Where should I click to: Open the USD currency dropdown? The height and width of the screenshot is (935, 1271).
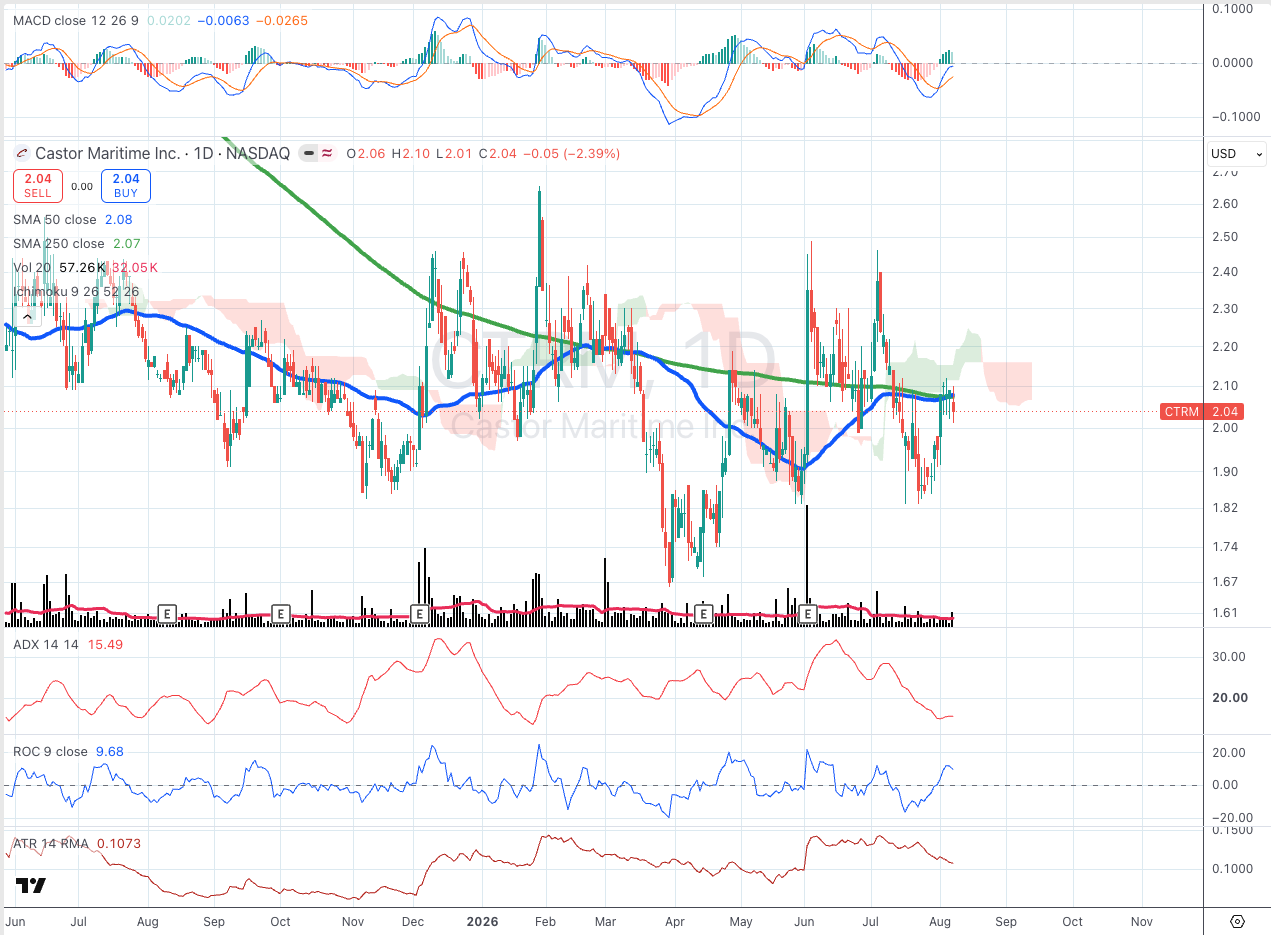pos(1237,154)
